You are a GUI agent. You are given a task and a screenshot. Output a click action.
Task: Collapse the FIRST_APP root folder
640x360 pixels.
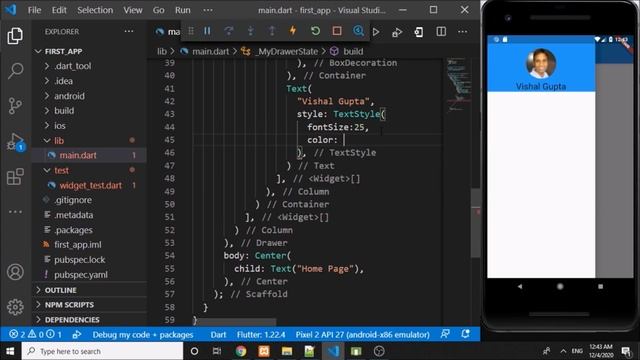click(x=89, y=51)
